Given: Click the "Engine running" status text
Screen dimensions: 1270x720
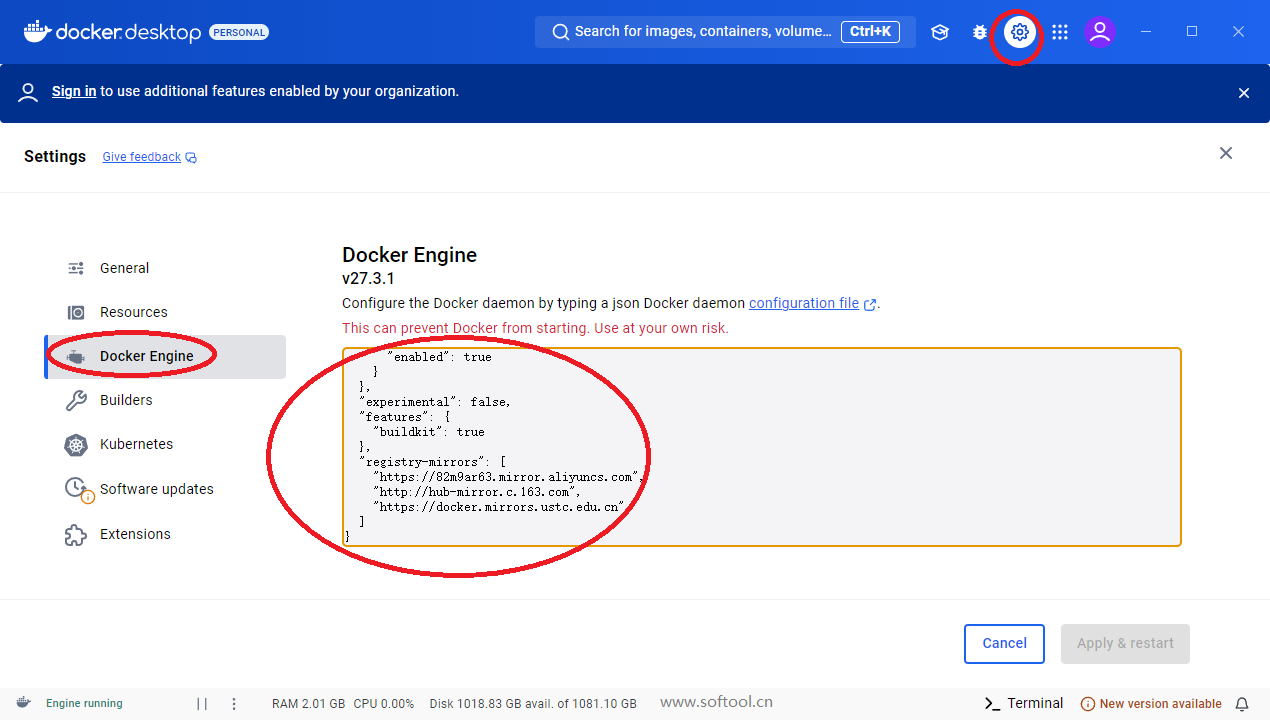Looking at the screenshot, I should (x=84, y=704).
